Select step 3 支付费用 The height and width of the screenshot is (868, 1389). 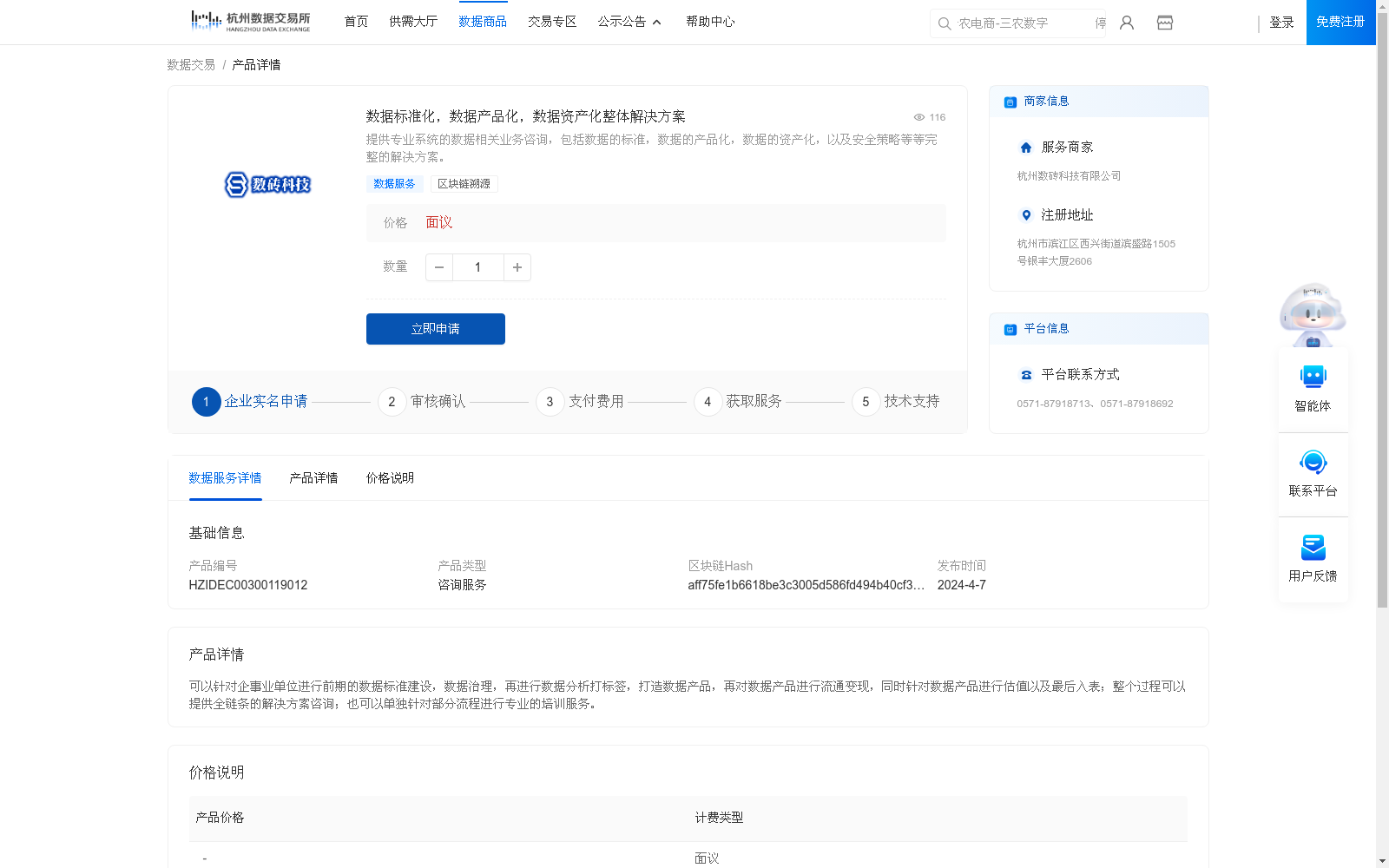580,402
